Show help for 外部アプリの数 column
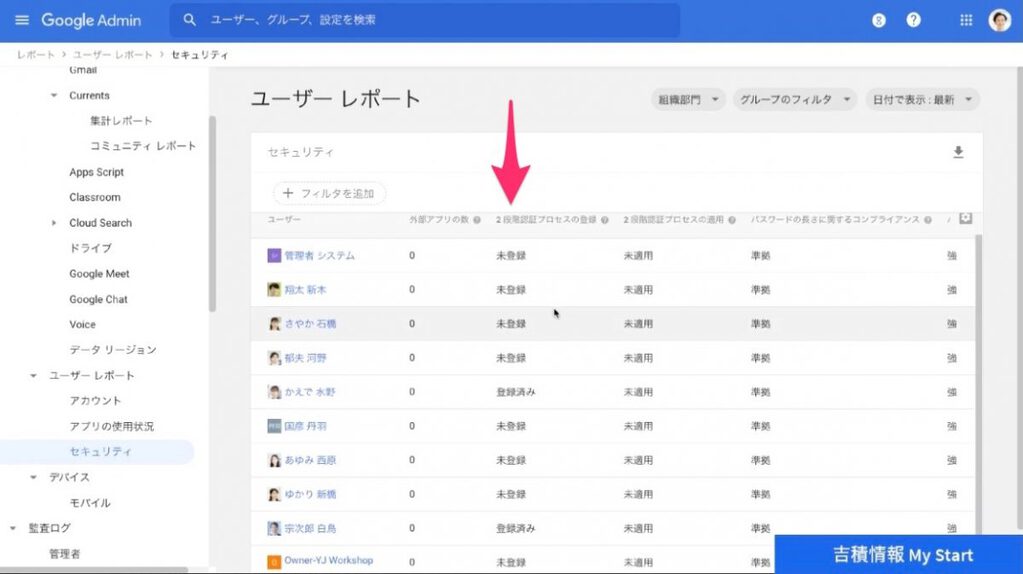The image size is (1023, 574). tap(477, 220)
